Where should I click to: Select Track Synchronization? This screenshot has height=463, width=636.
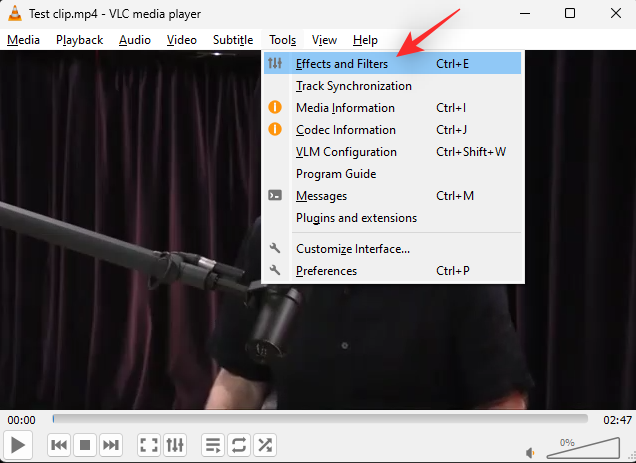392,86
